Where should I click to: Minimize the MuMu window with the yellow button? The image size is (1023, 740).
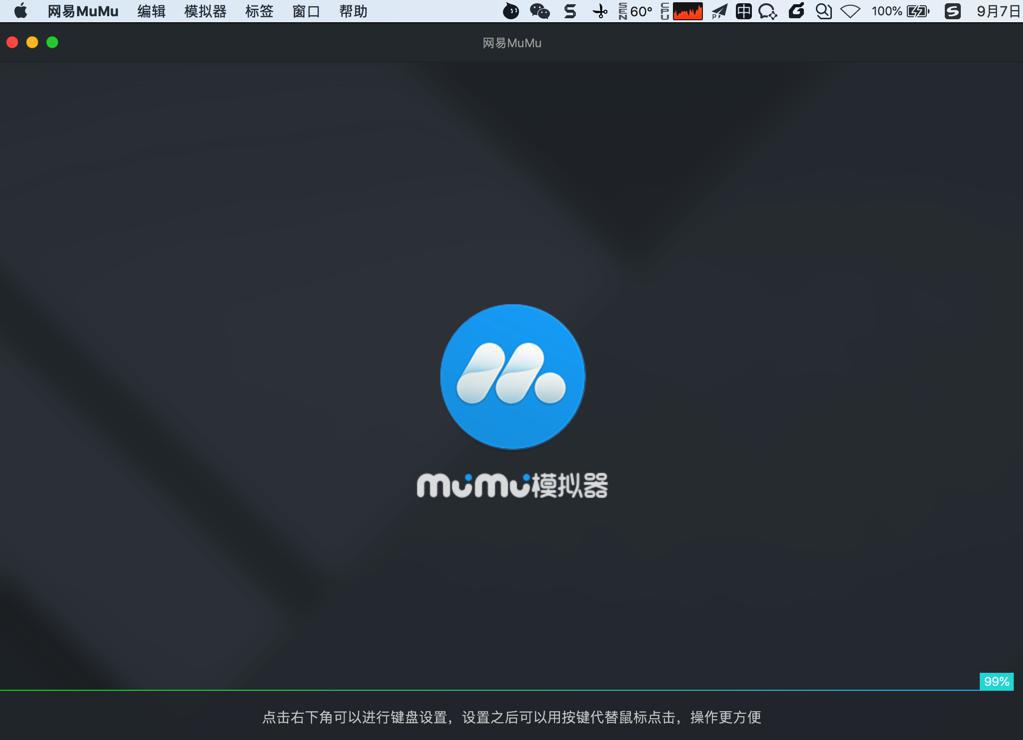pyautogui.click(x=32, y=42)
